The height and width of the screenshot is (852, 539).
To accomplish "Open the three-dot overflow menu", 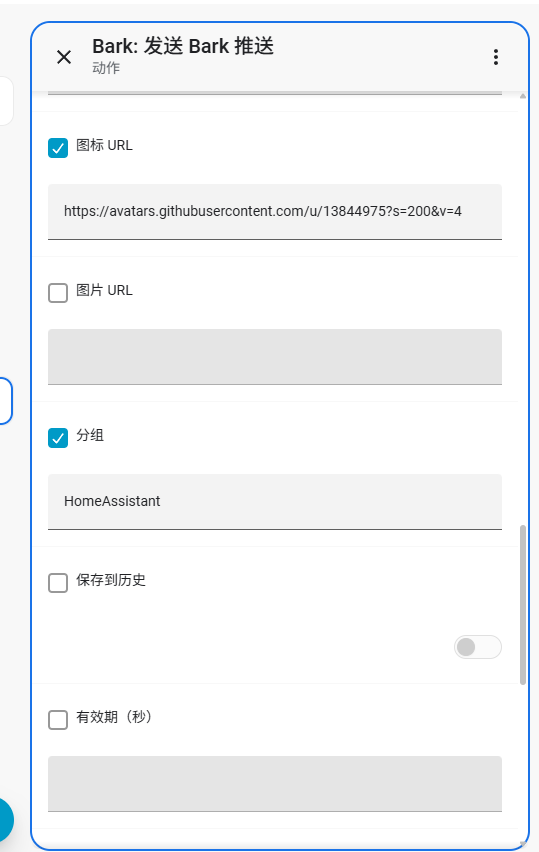I will click(x=496, y=57).
